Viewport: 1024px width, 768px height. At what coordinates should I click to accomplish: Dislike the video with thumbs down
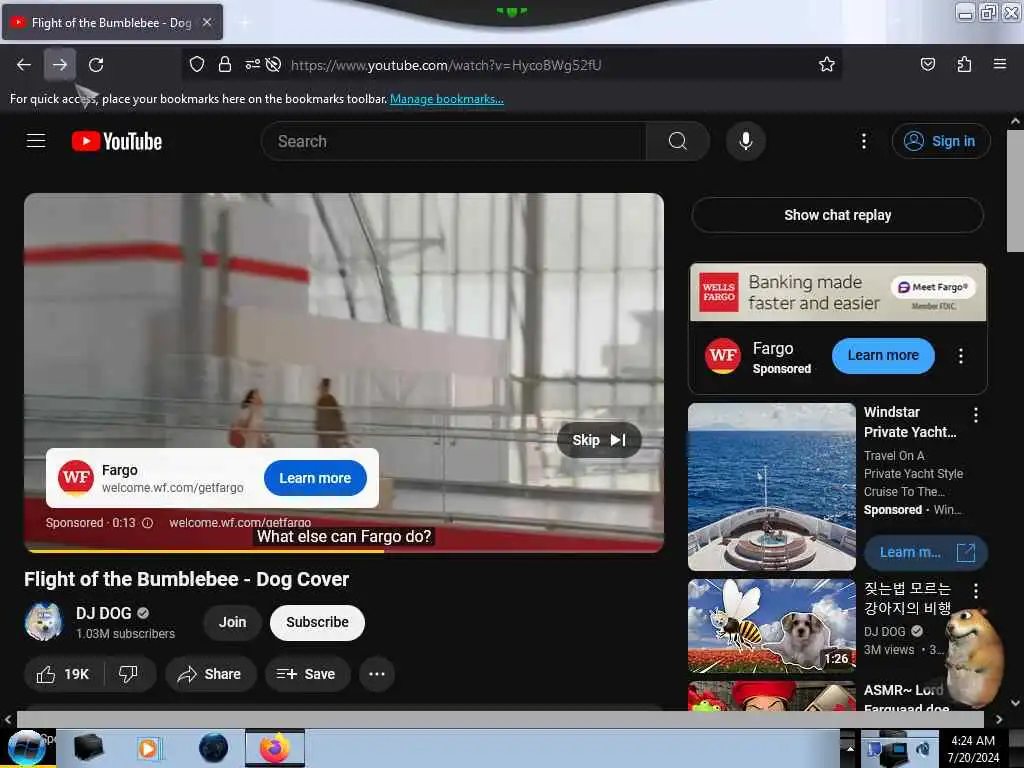pos(129,674)
